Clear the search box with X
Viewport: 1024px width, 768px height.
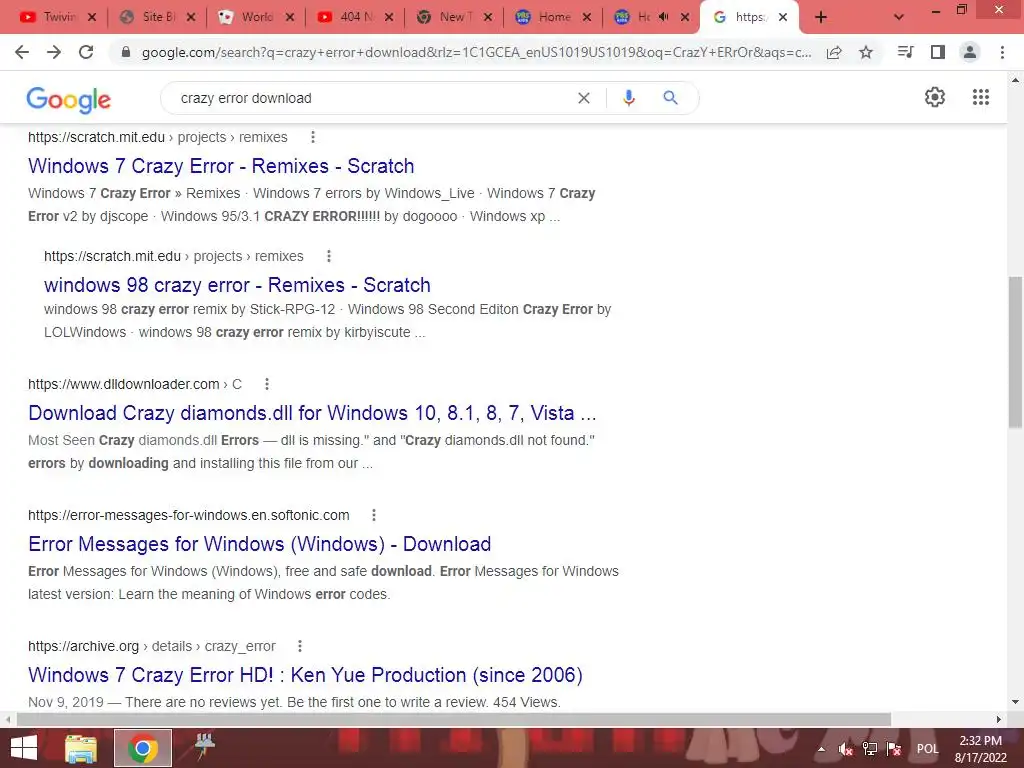pyautogui.click(x=584, y=98)
